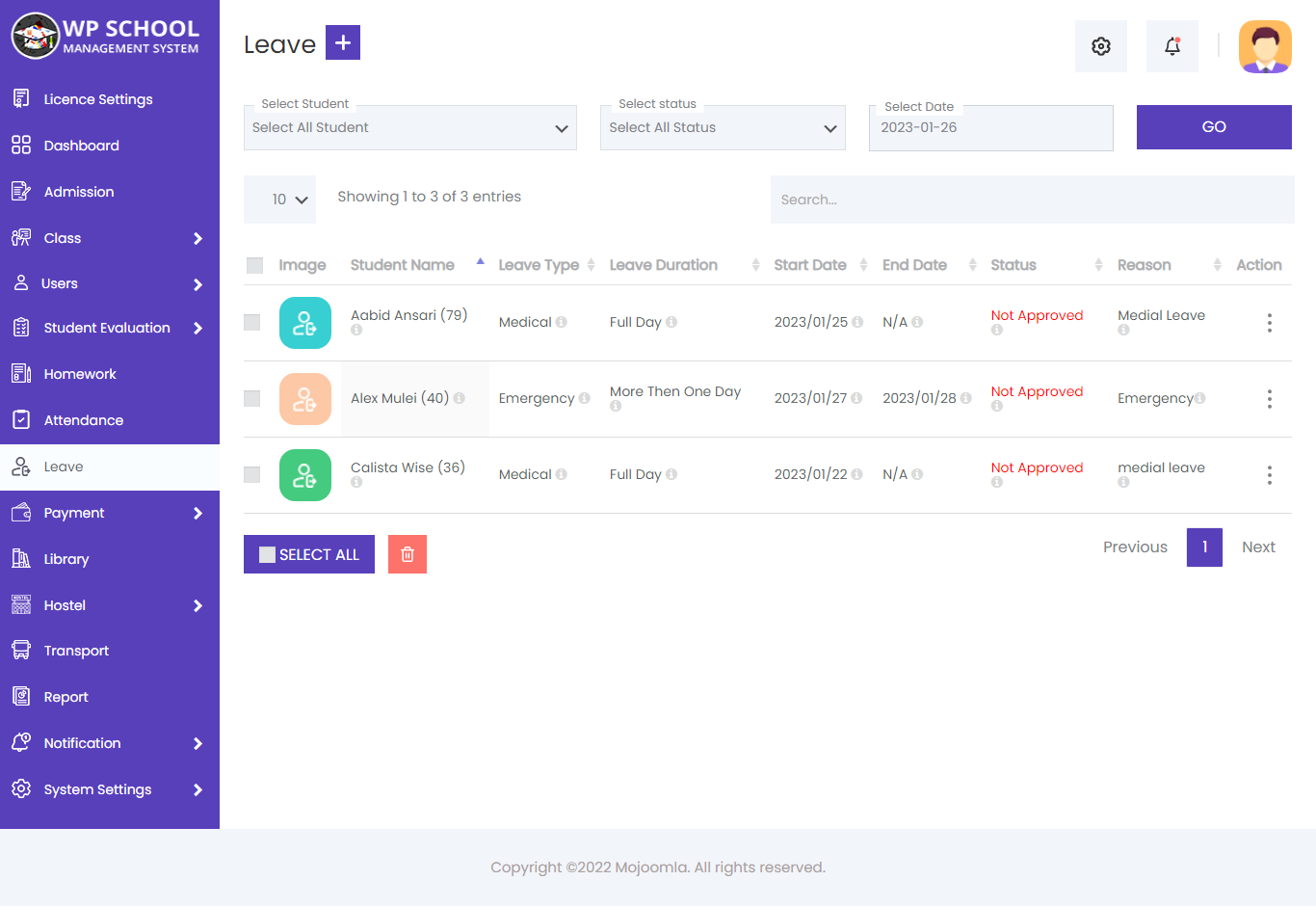
Task: Open action menu for Alex Mulei
Action: pos(1269,399)
